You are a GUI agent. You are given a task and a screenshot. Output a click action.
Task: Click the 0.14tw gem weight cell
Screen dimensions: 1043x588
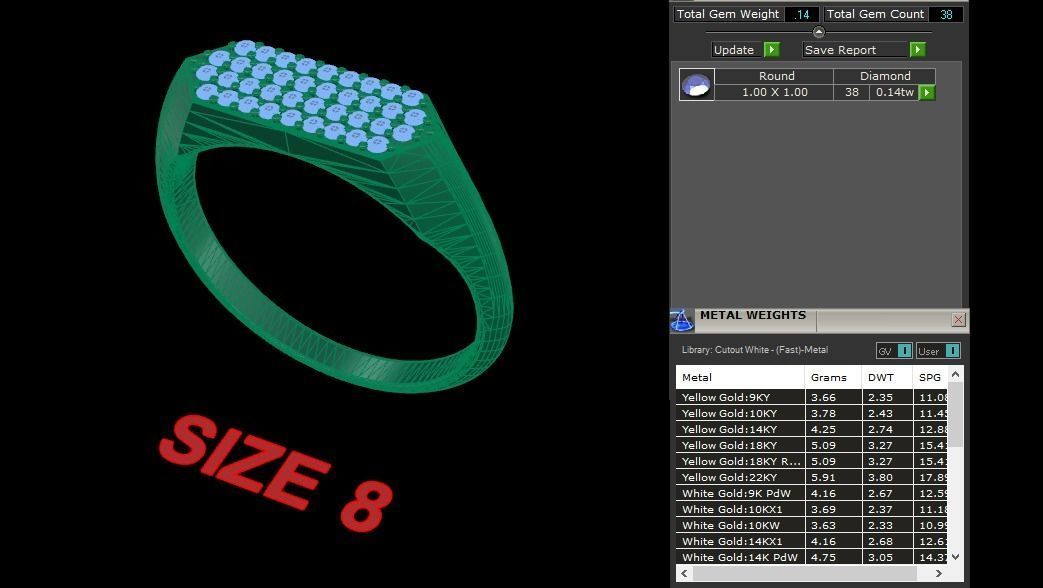pos(894,92)
